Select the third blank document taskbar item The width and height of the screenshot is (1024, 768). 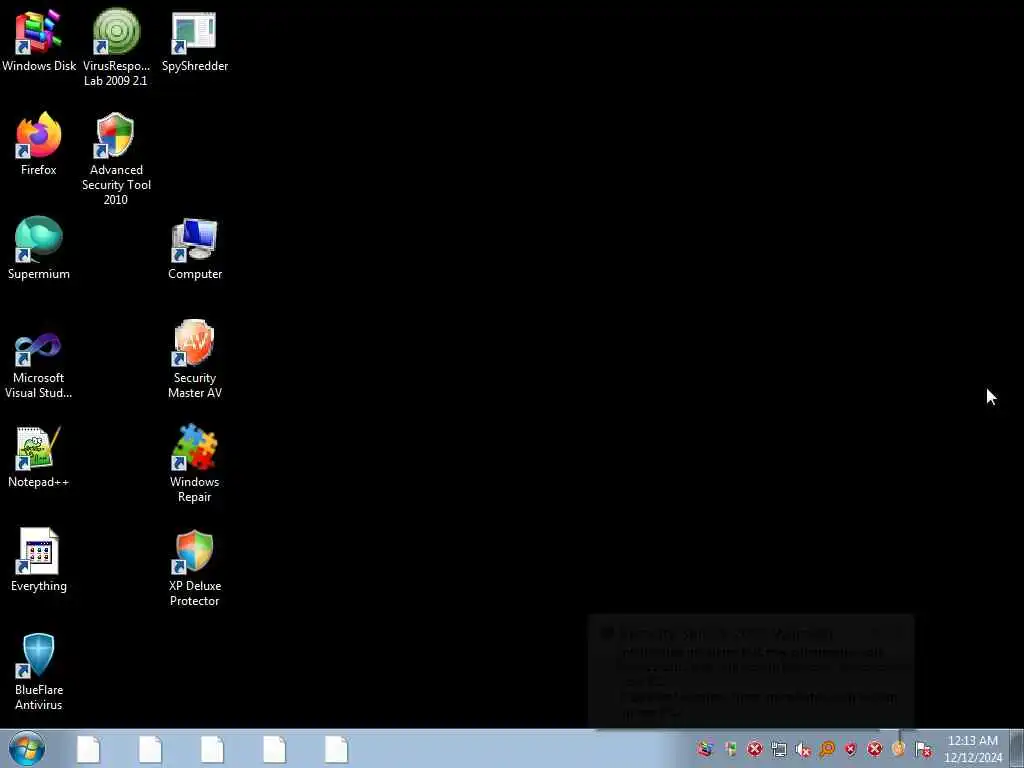pos(212,749)
